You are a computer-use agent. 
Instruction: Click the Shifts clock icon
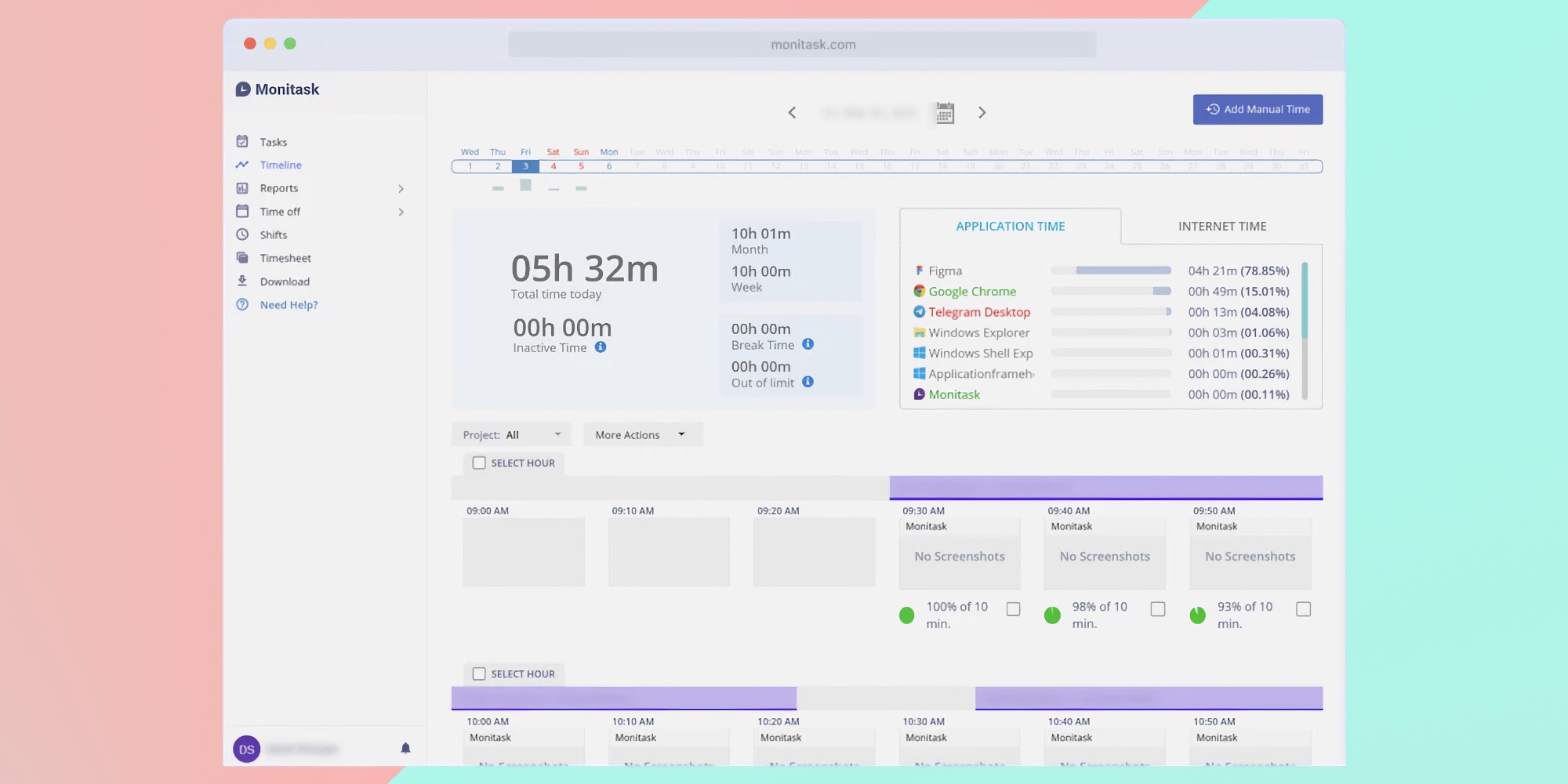[242, 234]
